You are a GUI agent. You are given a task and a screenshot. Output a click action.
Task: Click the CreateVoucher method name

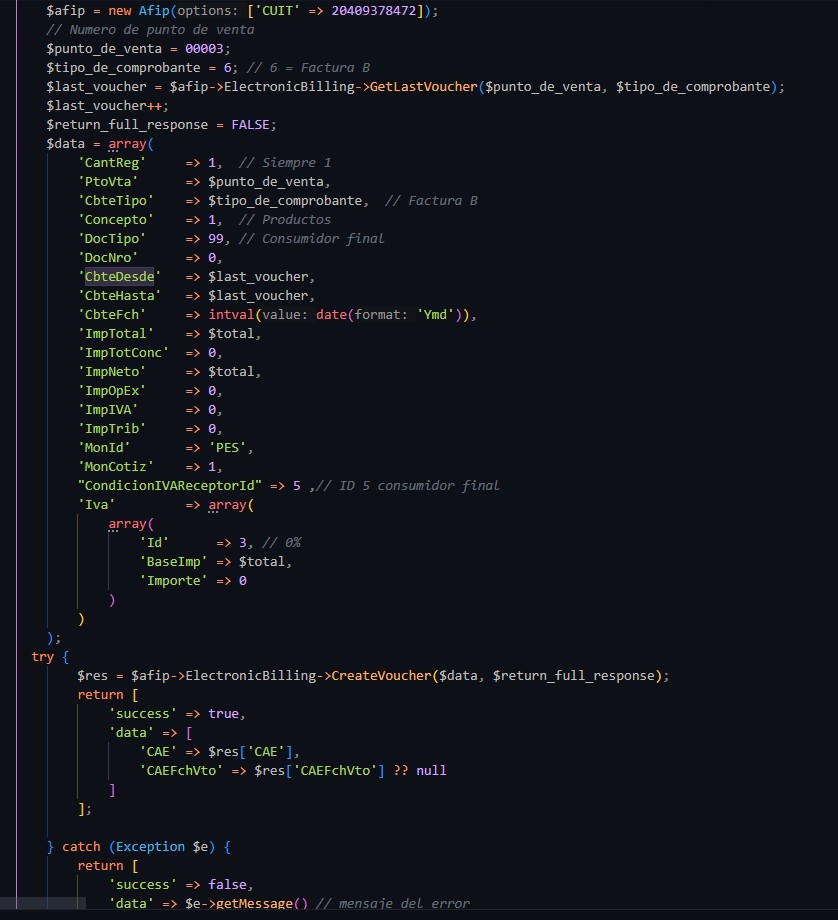click(381, 675)
